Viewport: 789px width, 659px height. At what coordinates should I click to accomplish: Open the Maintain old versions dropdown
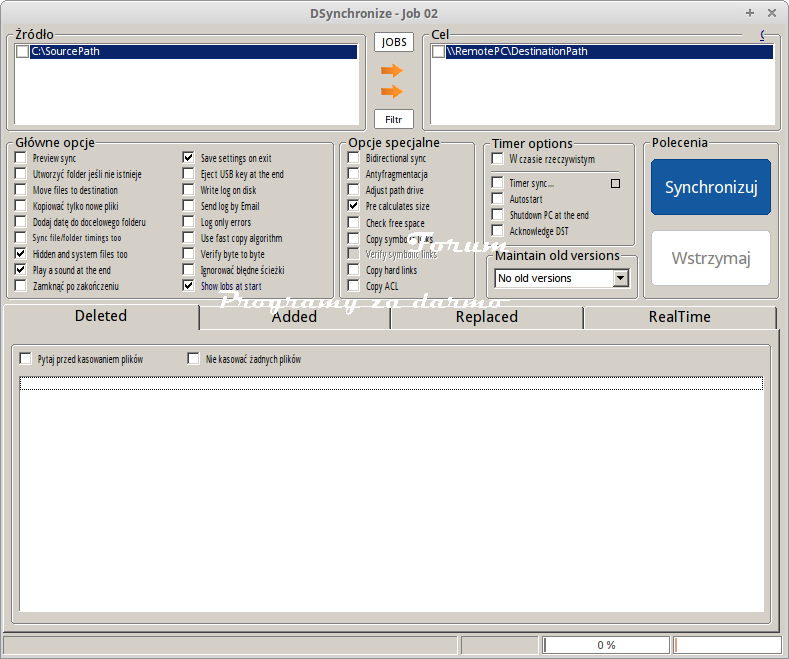(620, 278)
